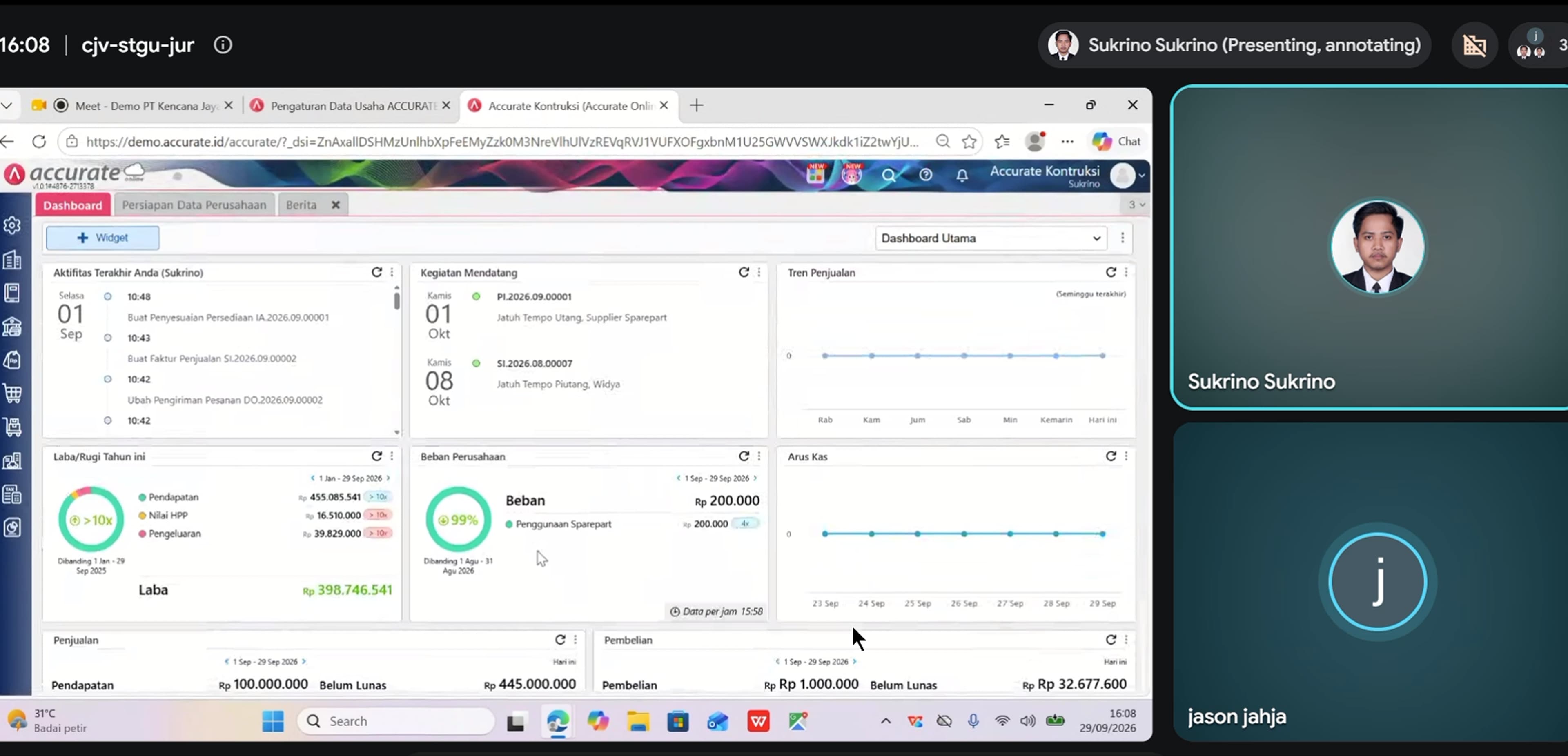
Task: Expand the open tabs counter showing 3
Action: pyautogui.click(x=1136, y=205)
